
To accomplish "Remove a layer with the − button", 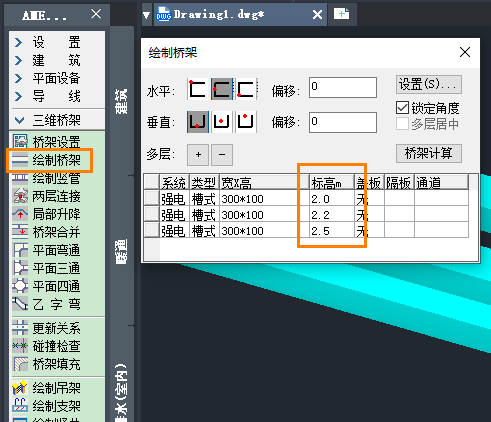I will tap(222, 155).
